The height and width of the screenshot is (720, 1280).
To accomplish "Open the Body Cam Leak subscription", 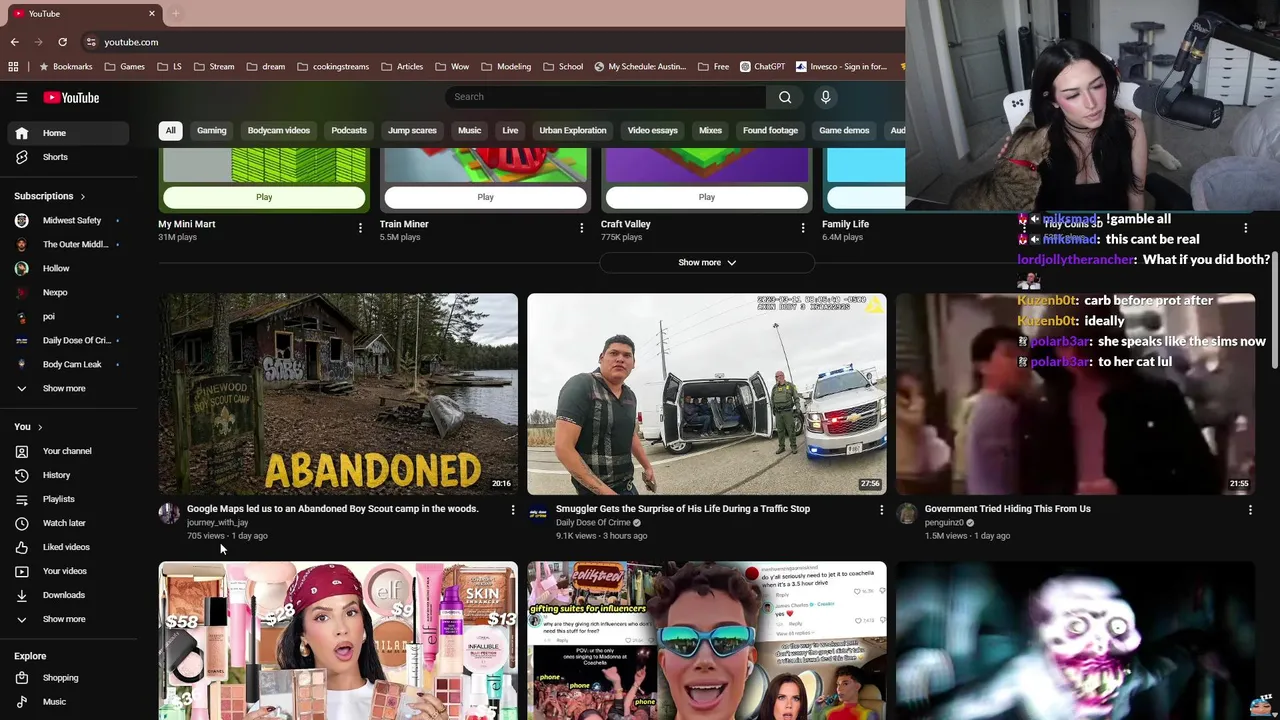I will tap(68, 364).
